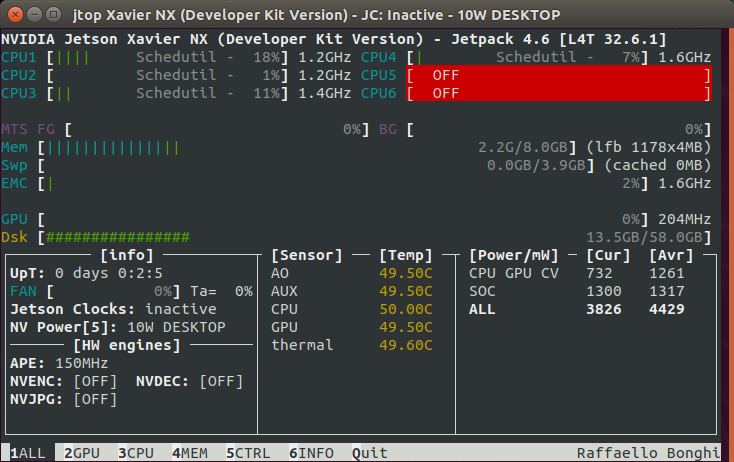Click the 2.2G/8.0GB memory value
Screen dimensions: 734x462
[x=522, y=147]
